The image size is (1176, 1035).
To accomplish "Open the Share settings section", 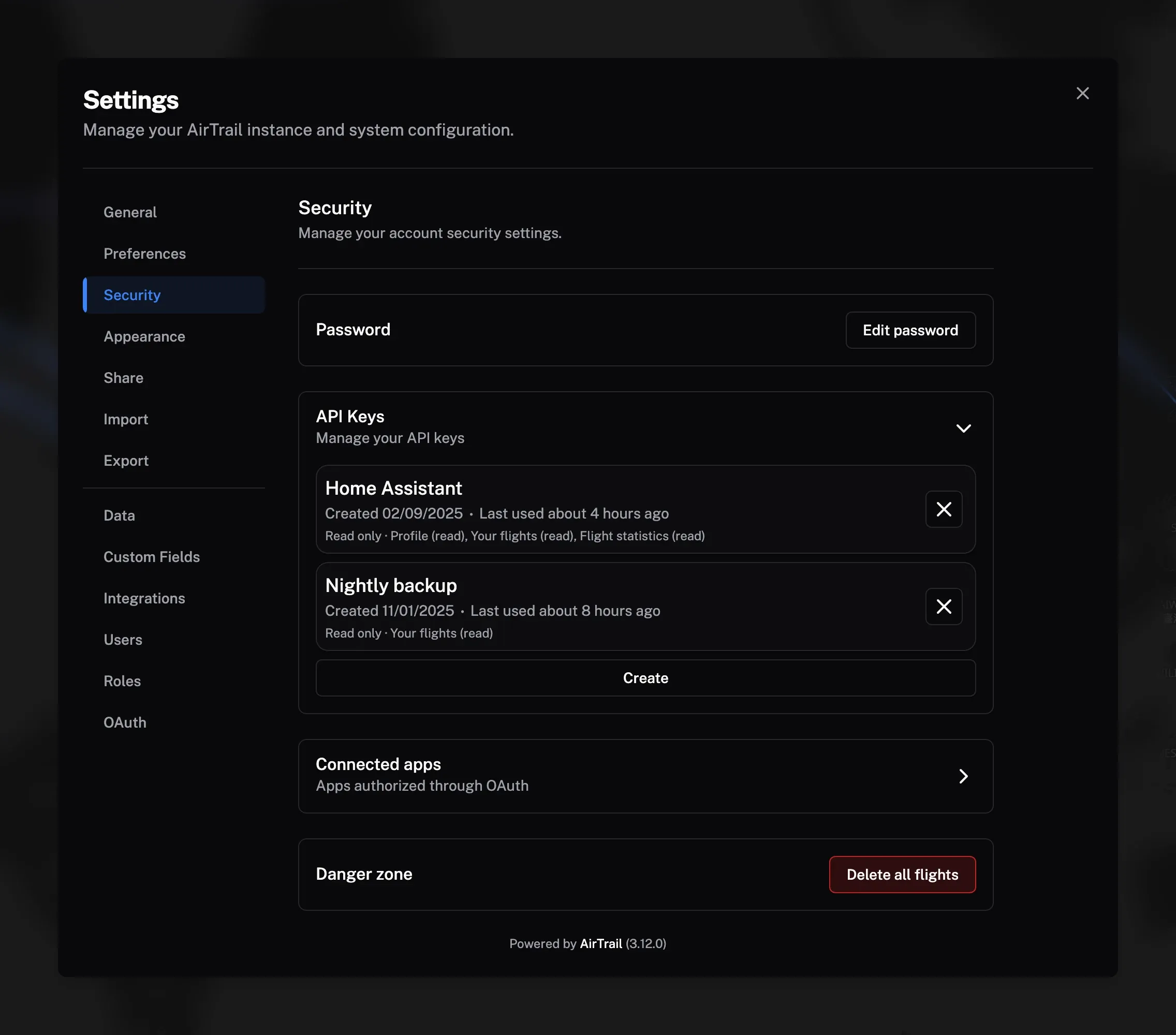I will coord(174,378).
